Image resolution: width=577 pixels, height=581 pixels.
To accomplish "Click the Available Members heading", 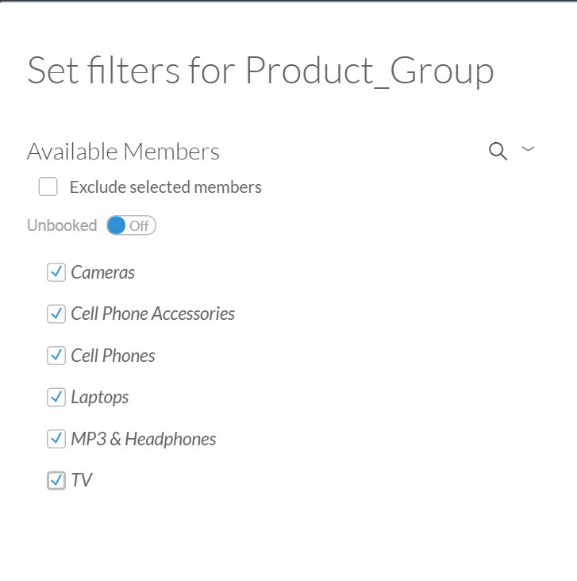I will coord(123,152).
